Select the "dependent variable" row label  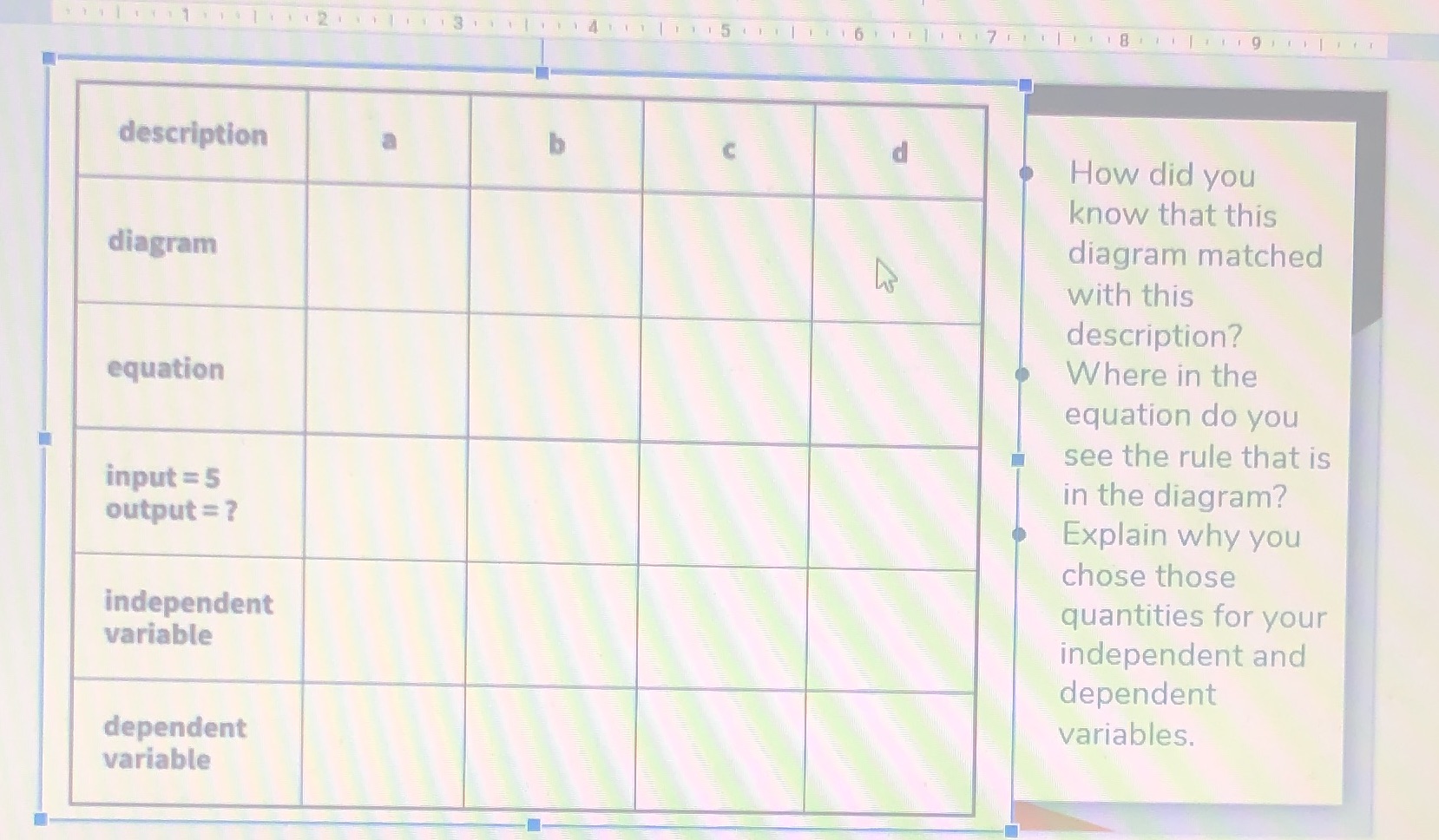(x=174, y=744)
